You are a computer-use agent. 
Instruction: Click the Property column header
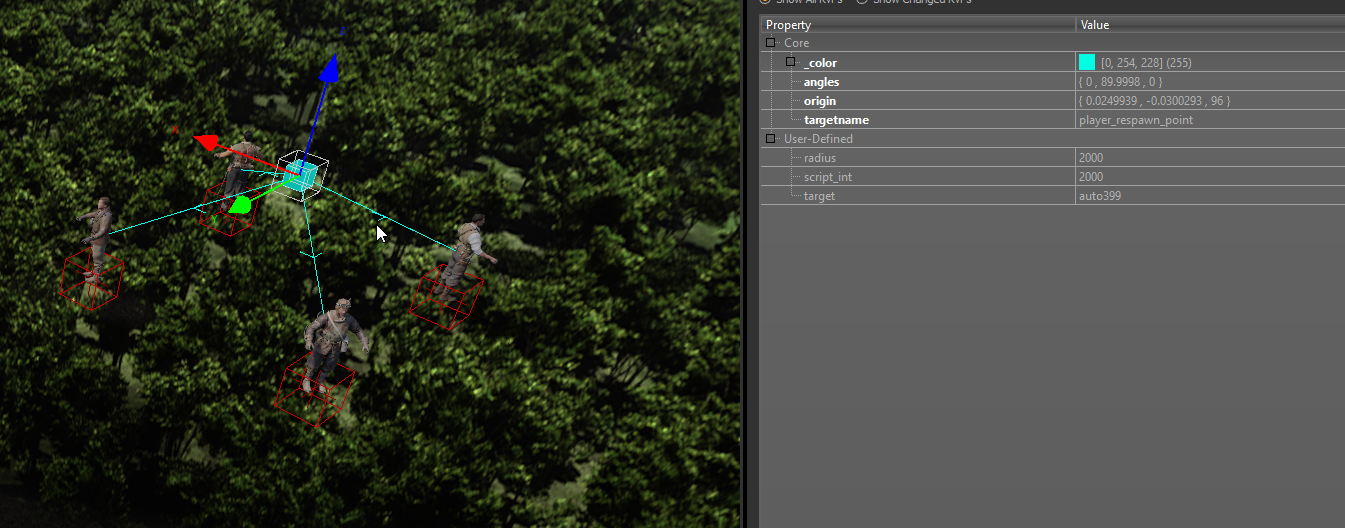918,24
